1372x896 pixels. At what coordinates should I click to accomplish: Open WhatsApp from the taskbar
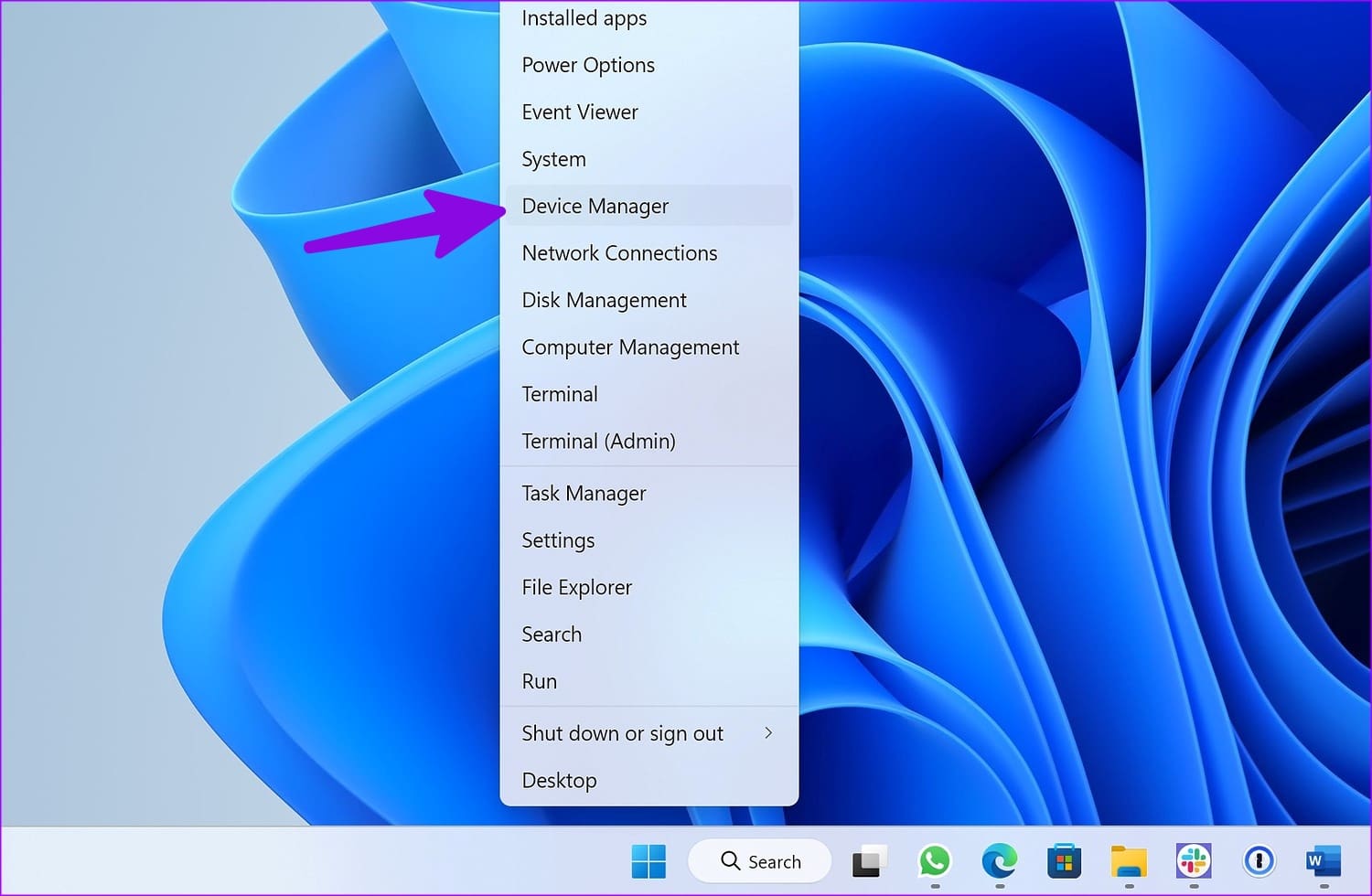pyautogui.click(x=935, y=860)
